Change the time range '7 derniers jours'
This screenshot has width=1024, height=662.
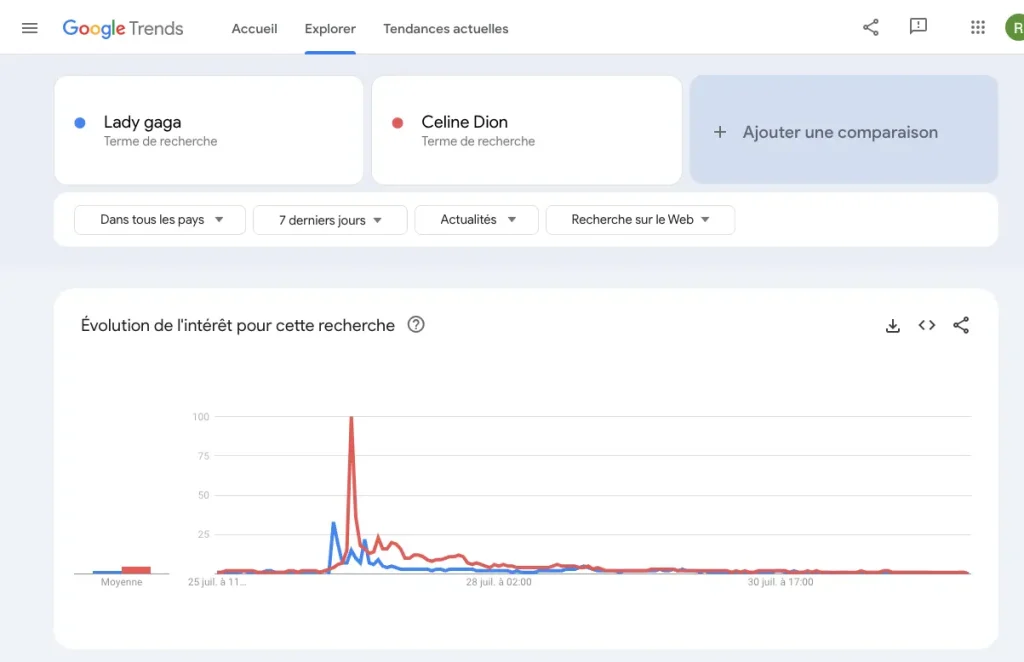coord(330,220)
